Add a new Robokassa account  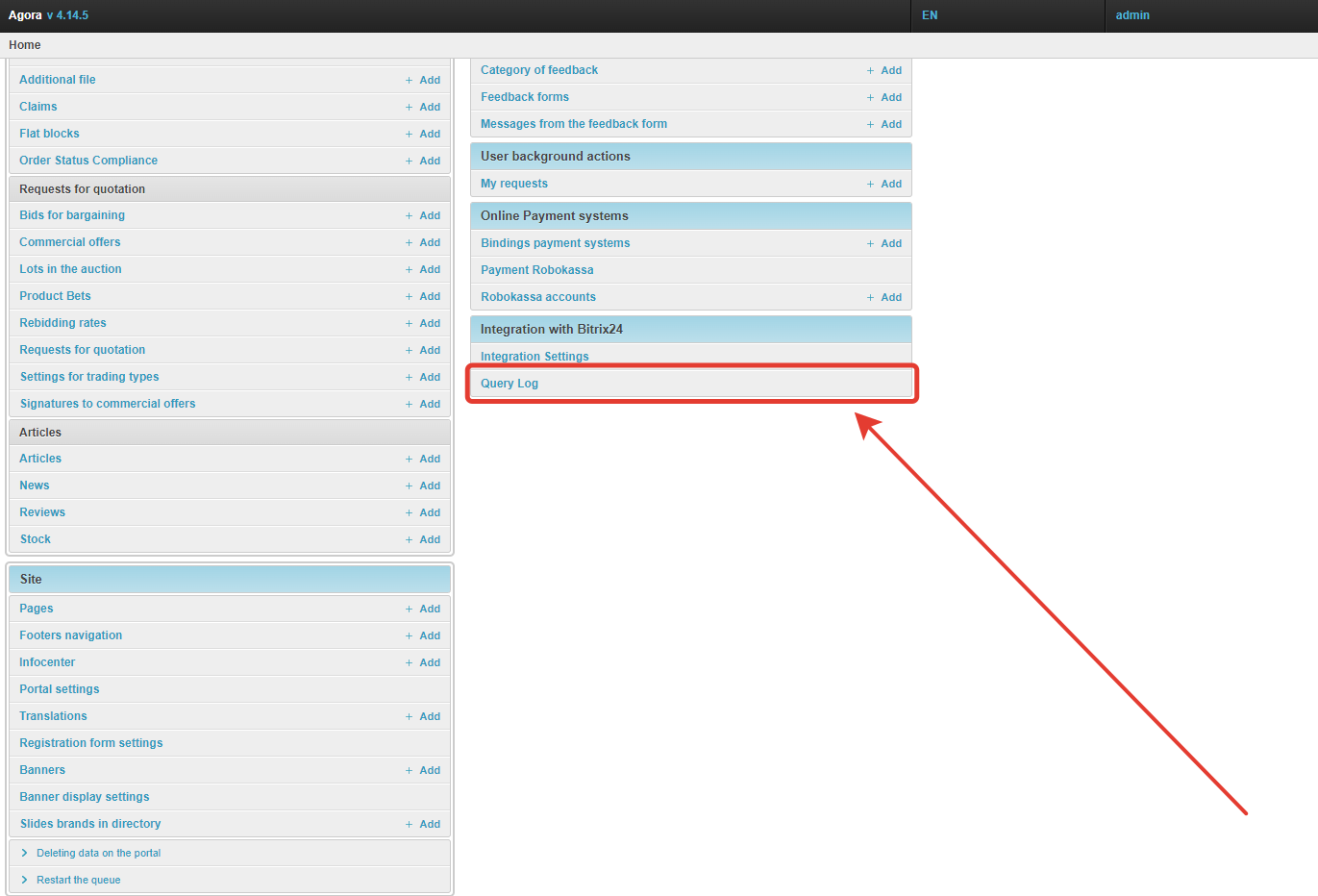pyautogui.click(x=884, y=297)
